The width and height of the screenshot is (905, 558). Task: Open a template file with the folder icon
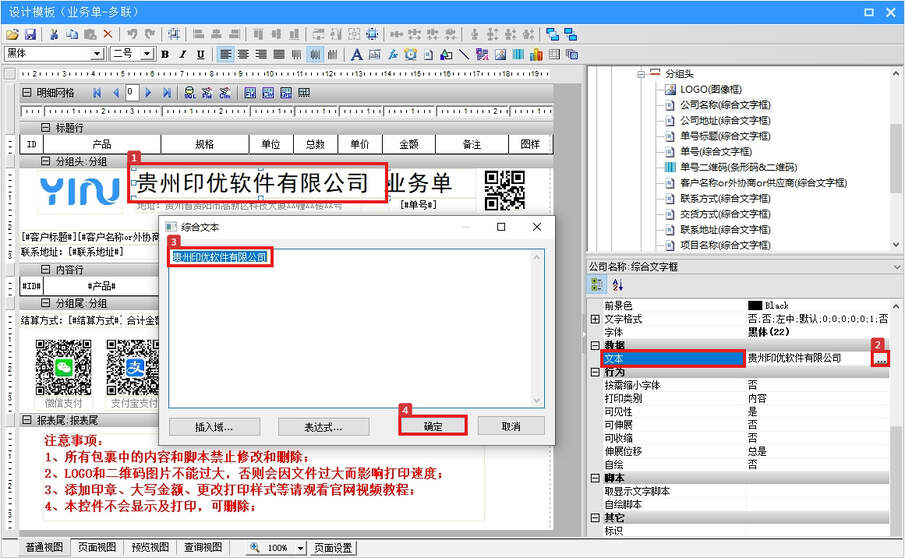pos(12,35)
